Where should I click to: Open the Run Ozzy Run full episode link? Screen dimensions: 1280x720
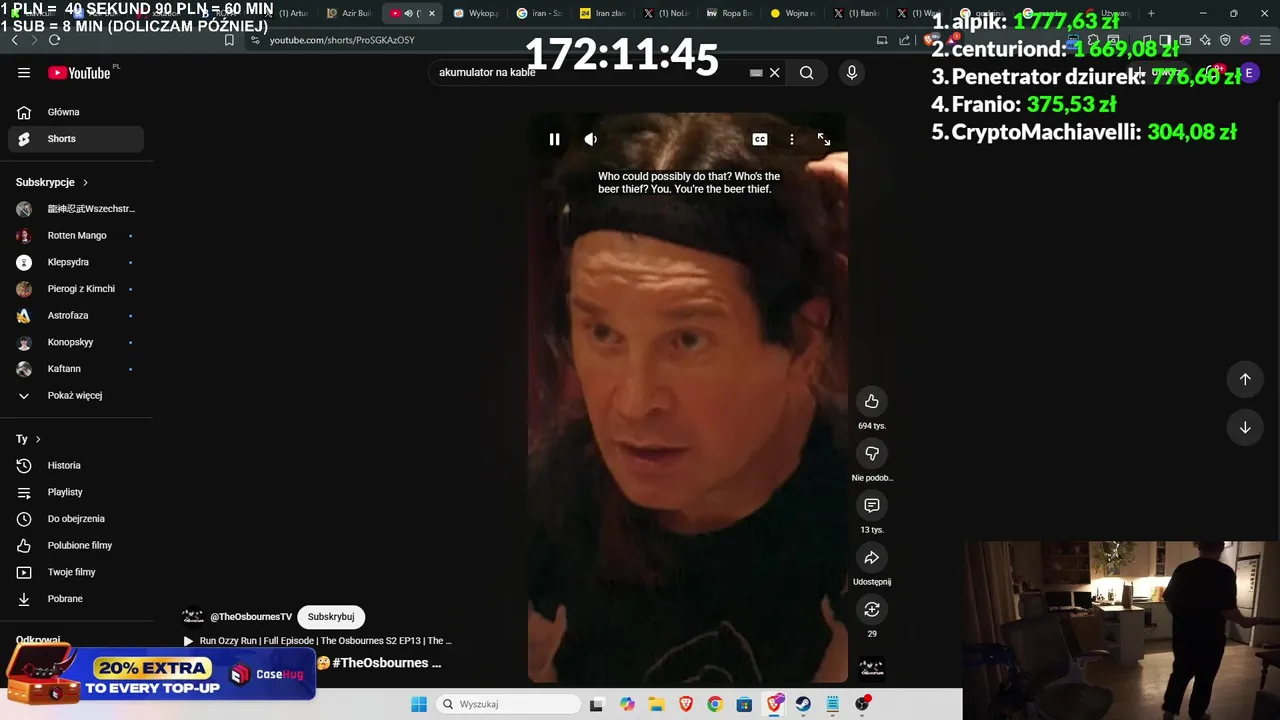318,641
